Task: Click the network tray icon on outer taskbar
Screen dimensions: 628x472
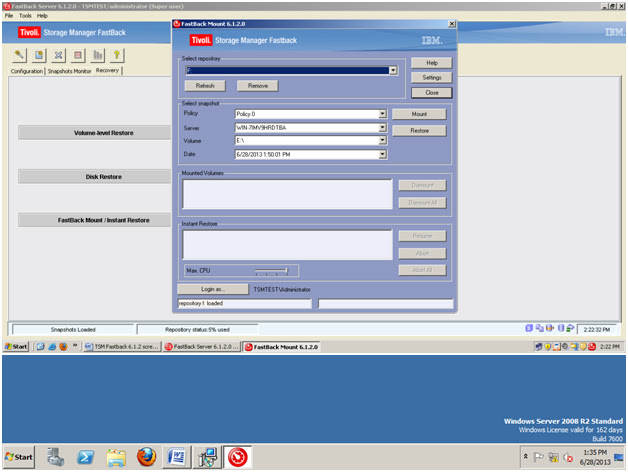Action: [554, 457]
